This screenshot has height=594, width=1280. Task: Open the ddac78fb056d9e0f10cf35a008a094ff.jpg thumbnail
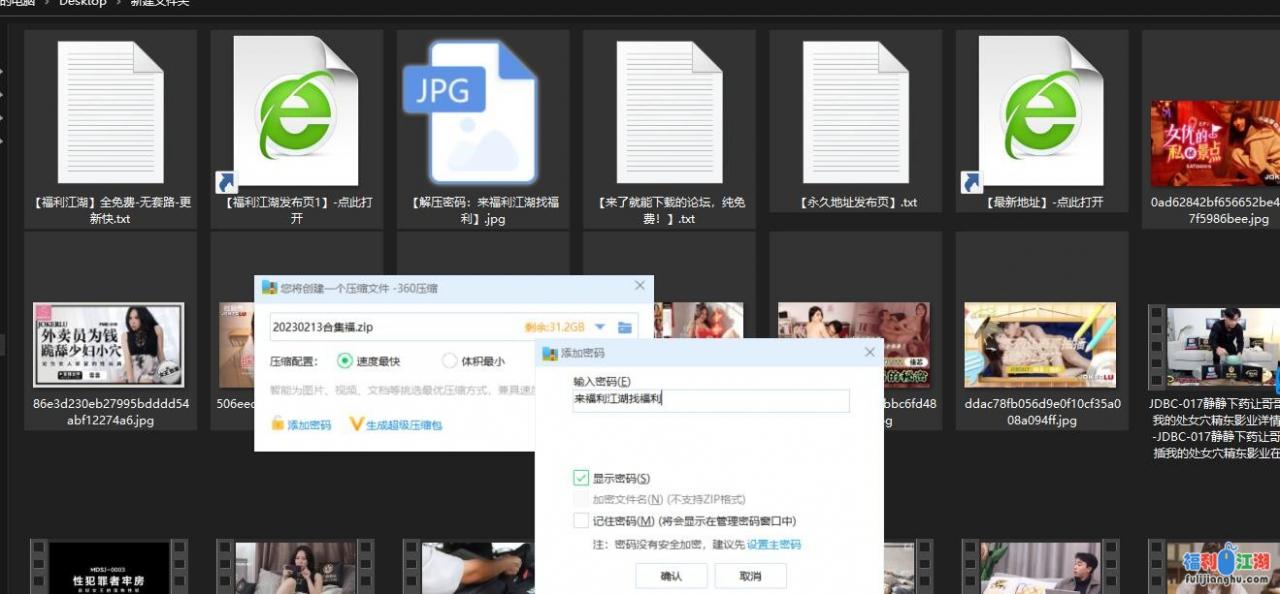pyautogui.click(x=1042, y=343)
